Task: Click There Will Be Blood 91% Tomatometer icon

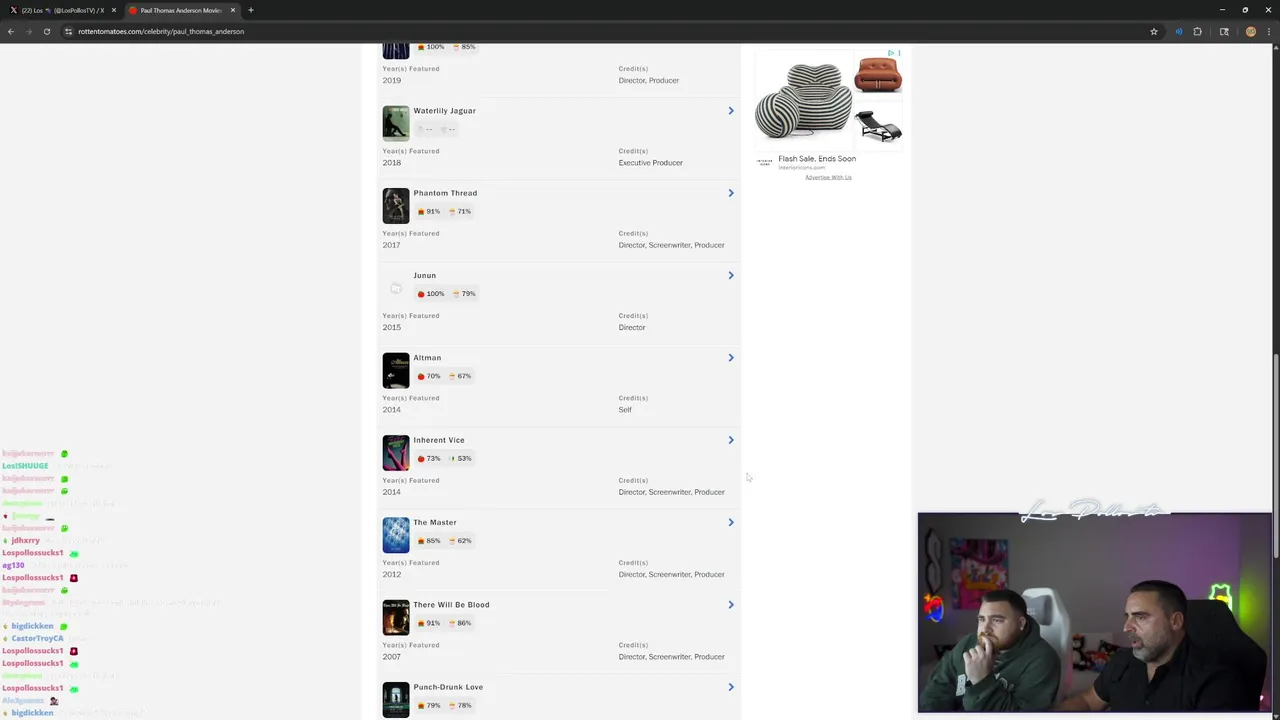Action: [x=421, y=623]
